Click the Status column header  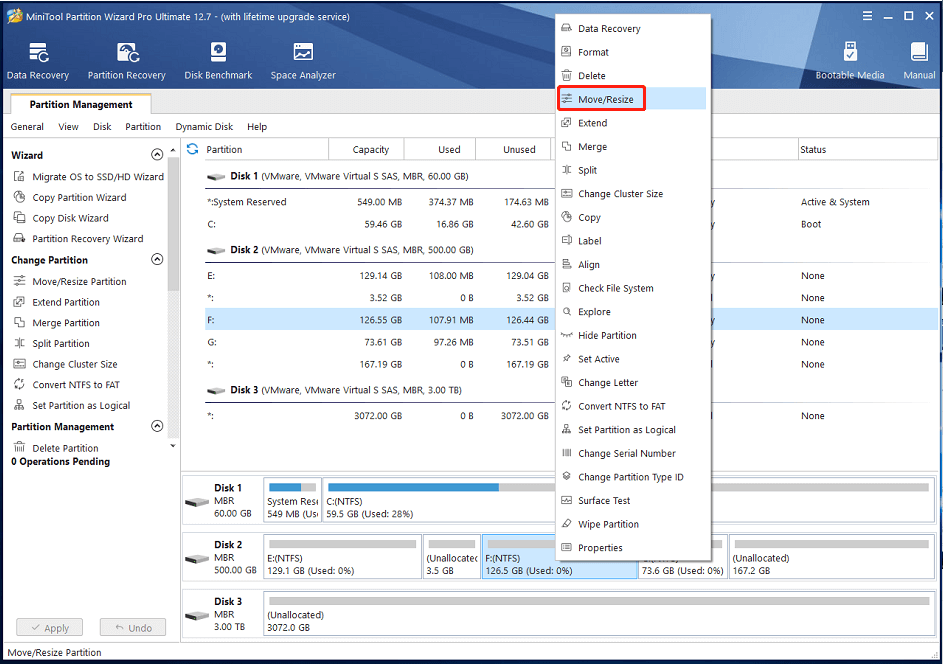click(867, 149)
